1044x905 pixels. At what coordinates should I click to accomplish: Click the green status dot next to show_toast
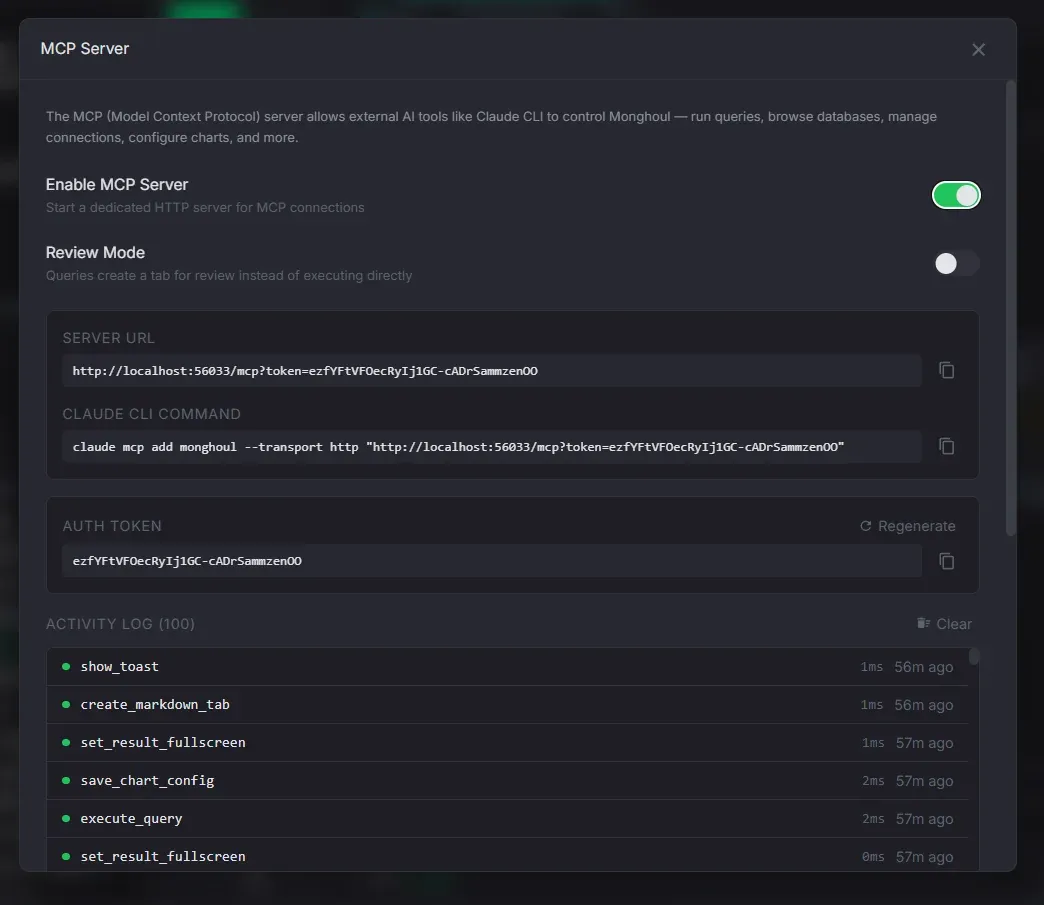tap(66, 666)
